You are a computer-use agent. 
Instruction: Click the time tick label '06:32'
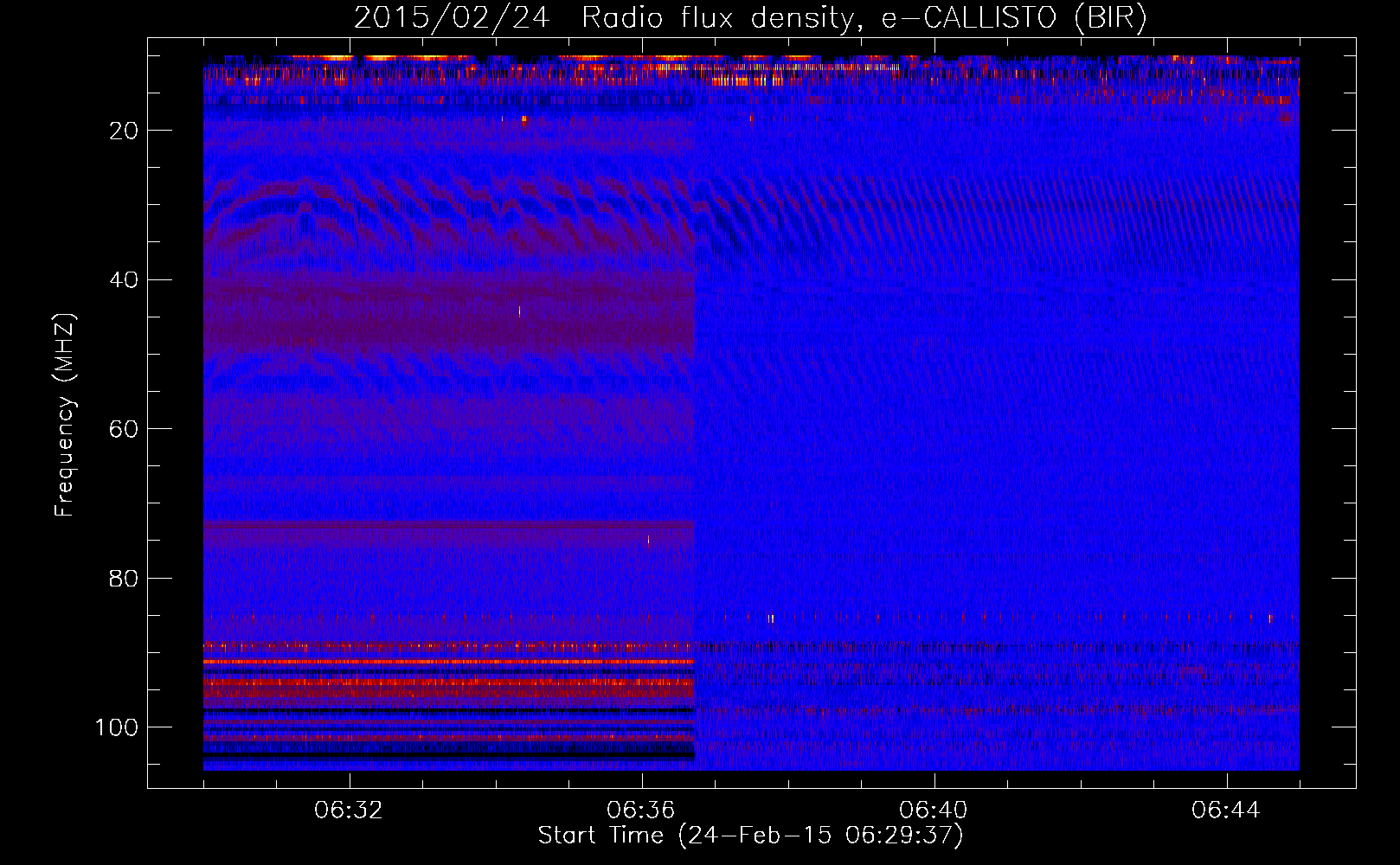point(349,811)
